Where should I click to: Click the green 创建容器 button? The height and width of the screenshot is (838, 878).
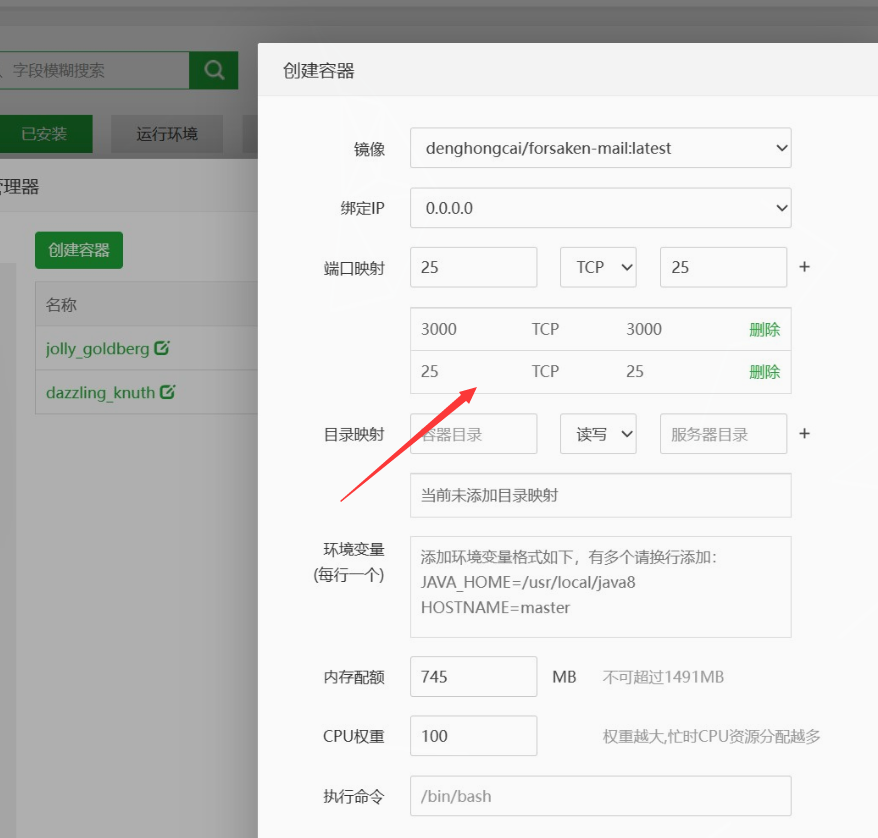(x=79, y=250)
